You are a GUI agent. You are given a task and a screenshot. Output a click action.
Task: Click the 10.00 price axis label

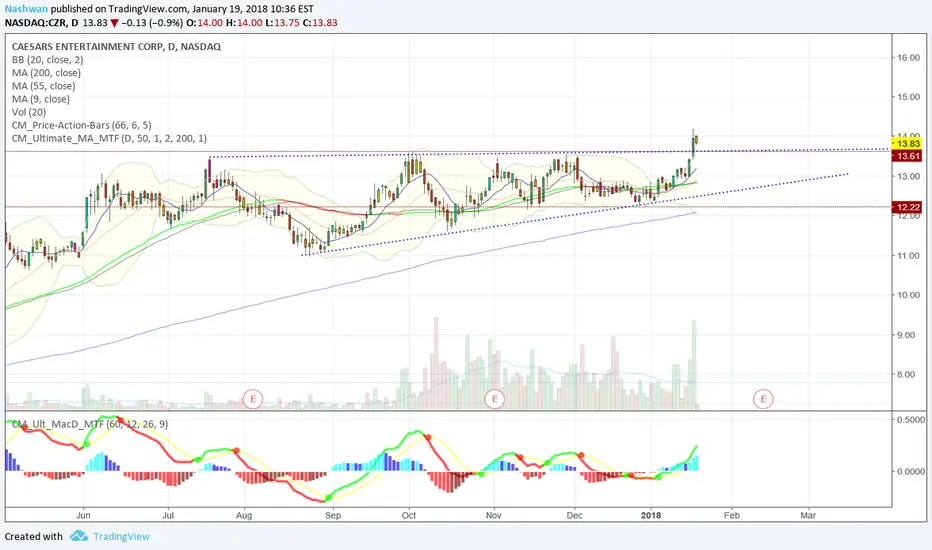[909, 295]
